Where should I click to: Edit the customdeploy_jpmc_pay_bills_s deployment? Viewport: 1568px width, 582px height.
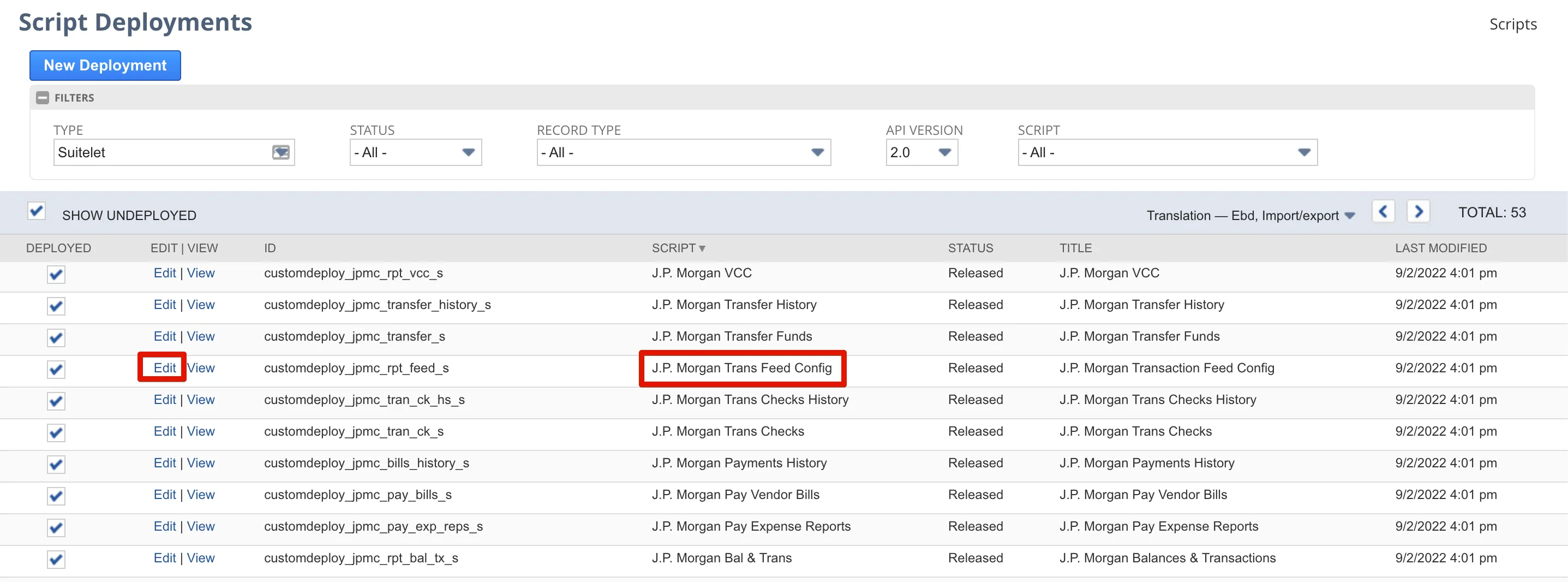[164, 495]
